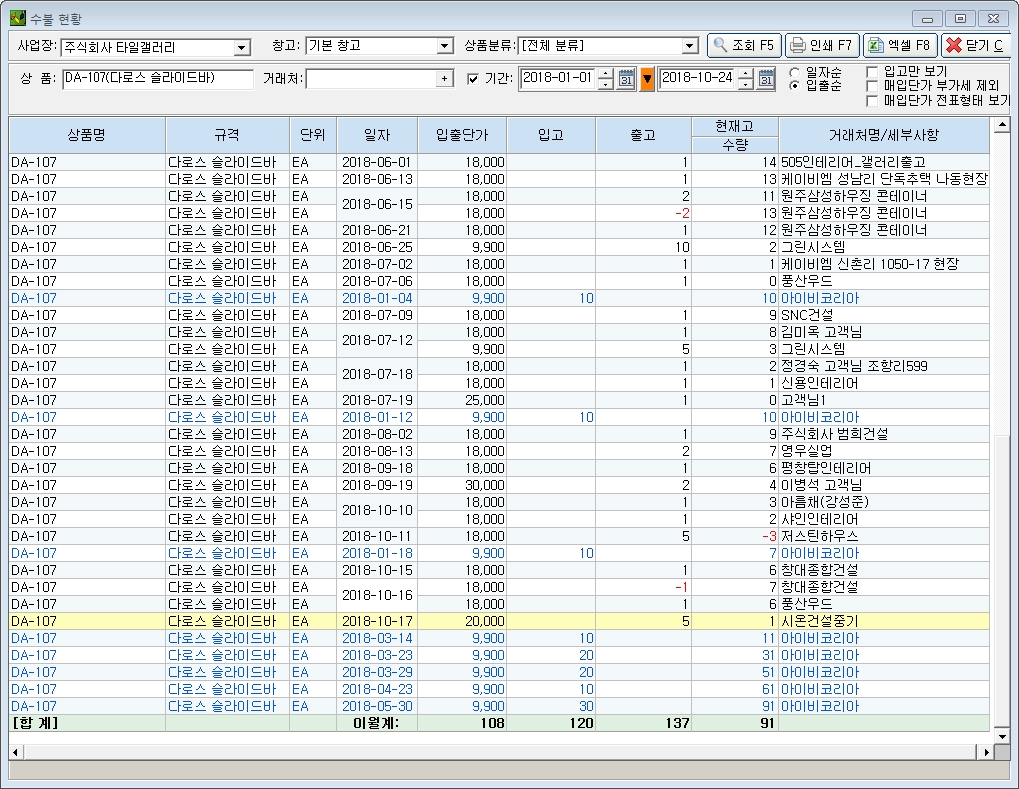The image size is (1019, 789).
Task: Select the row for 케이비엠 신촌리 1050-17 현장
Action: click(x=499, y=265)
